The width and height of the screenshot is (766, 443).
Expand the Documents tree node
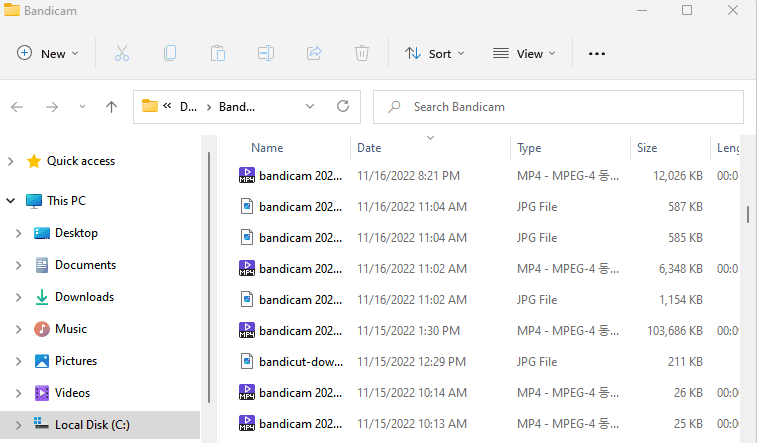point(19,265)
